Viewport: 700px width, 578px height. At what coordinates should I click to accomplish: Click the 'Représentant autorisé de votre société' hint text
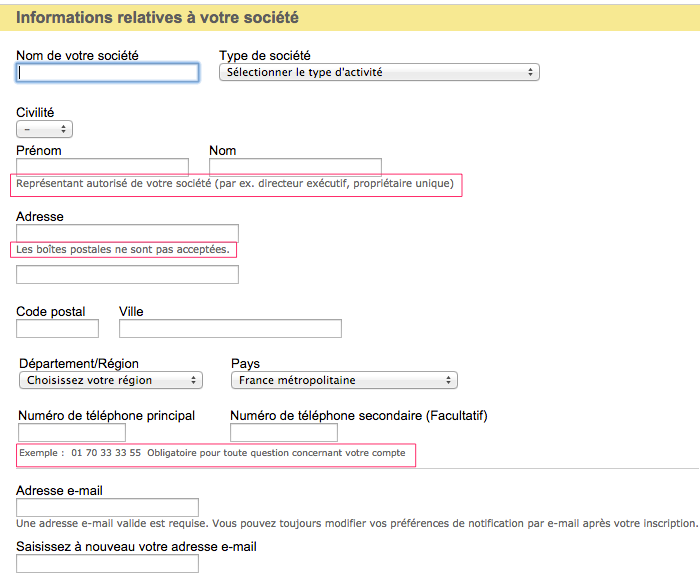pos(236,184)
